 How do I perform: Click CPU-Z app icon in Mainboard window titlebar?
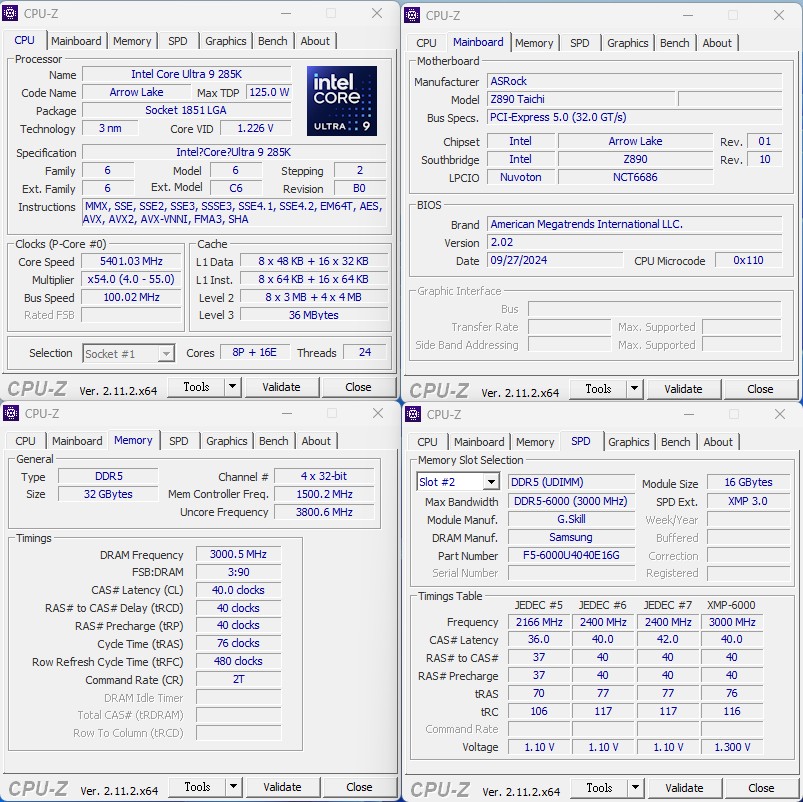(412, 15)
